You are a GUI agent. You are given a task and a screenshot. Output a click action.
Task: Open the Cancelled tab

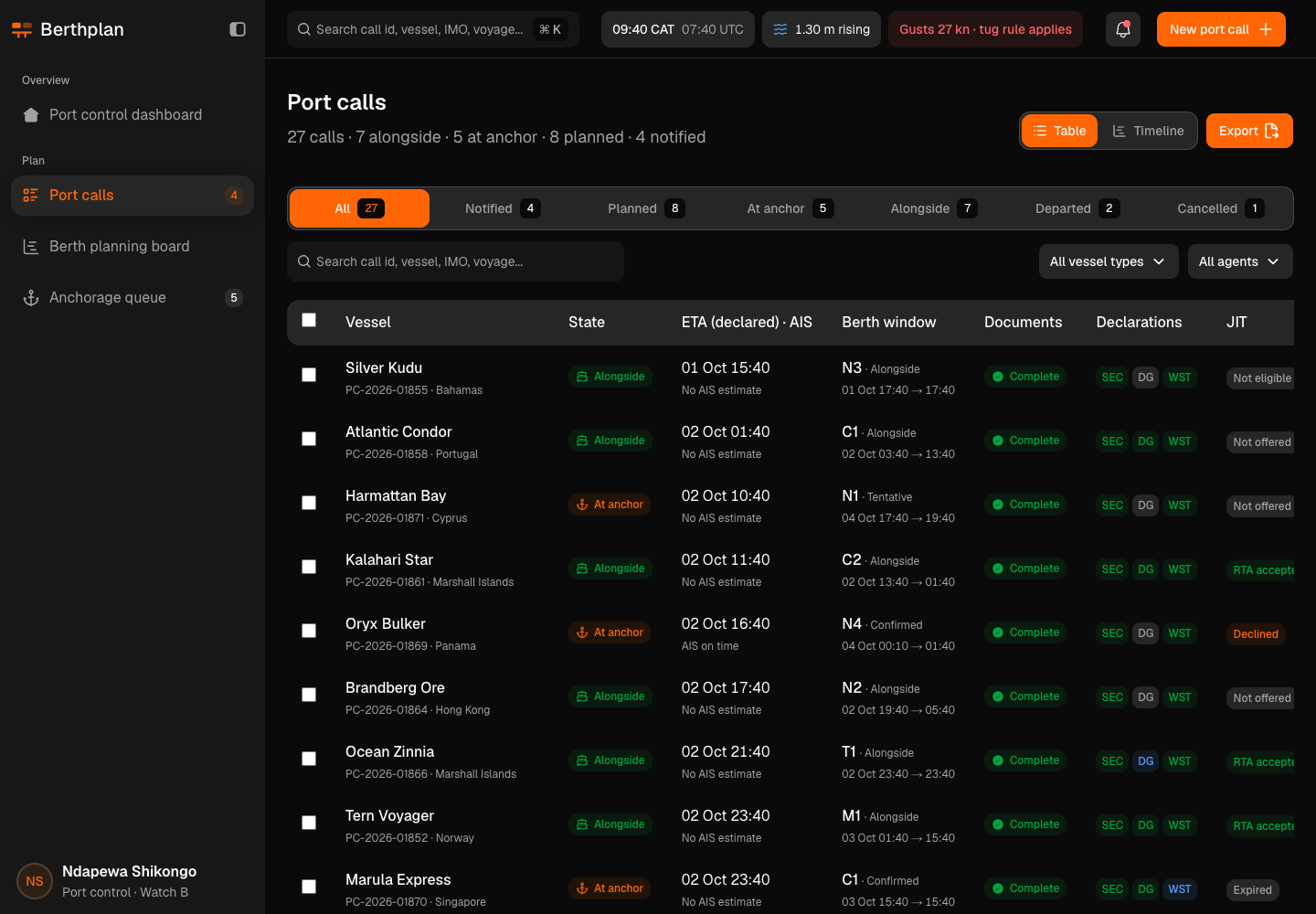[1220, 208]
